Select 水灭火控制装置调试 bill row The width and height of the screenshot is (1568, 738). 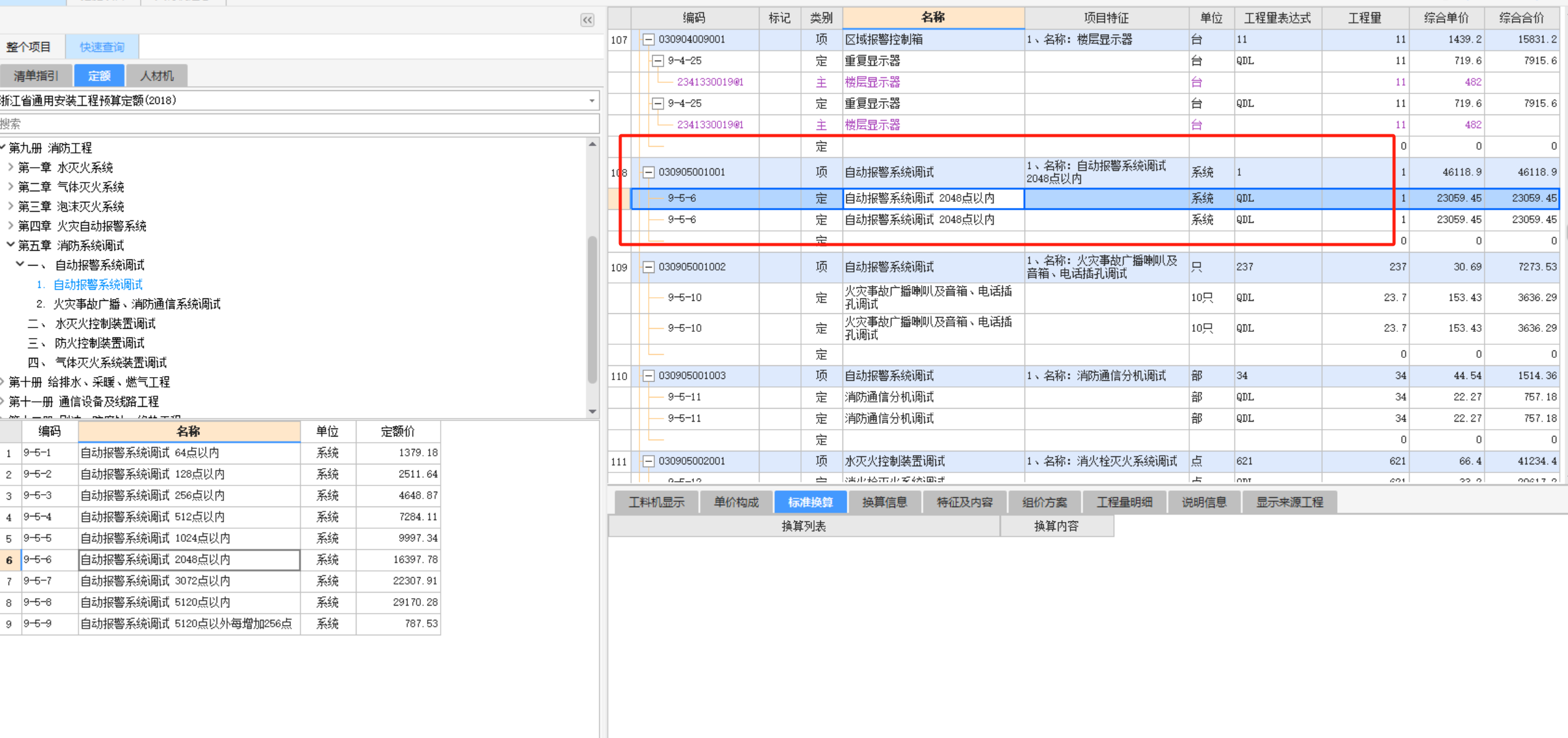(x=1083, y=461)
